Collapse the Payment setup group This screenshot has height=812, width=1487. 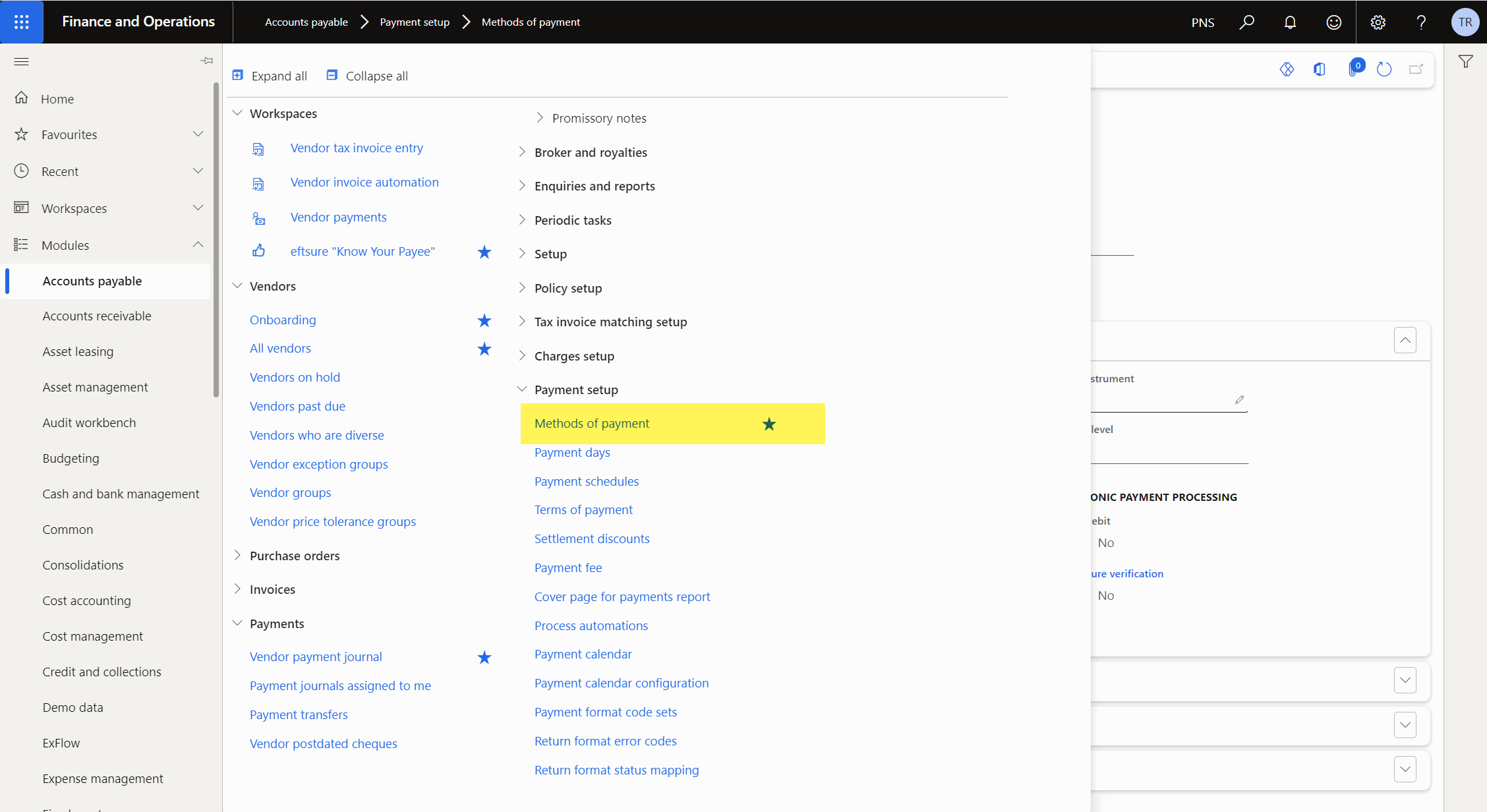point(522,389)
